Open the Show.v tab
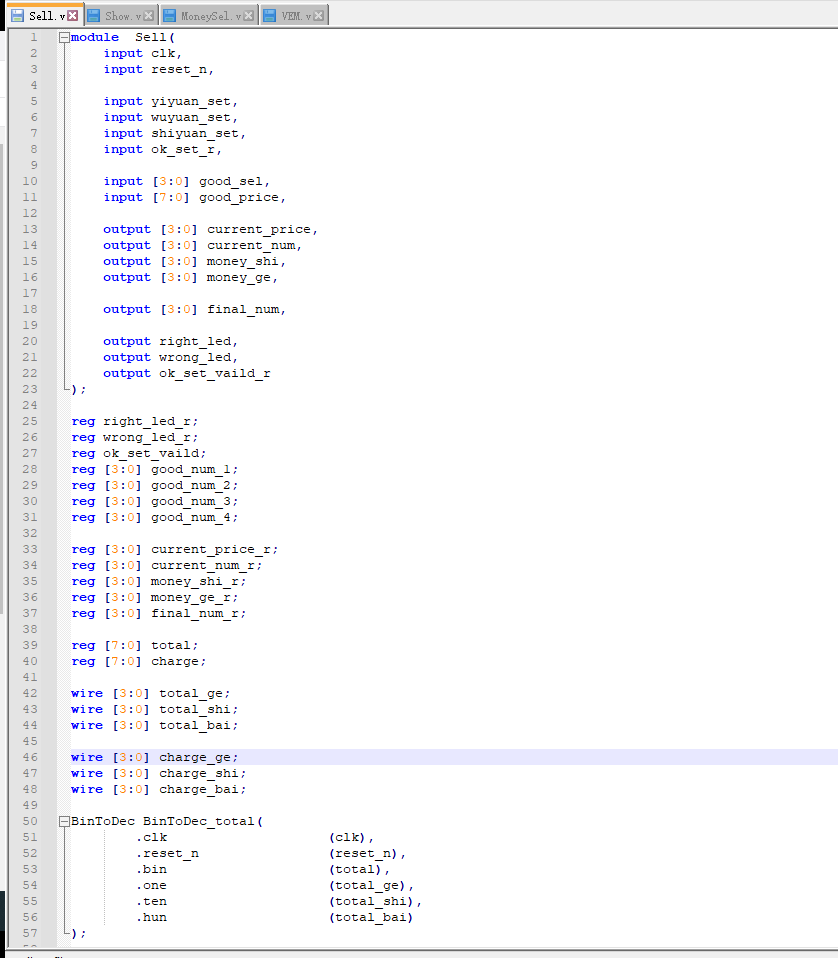The image size is (838, 958). (122, 16)
